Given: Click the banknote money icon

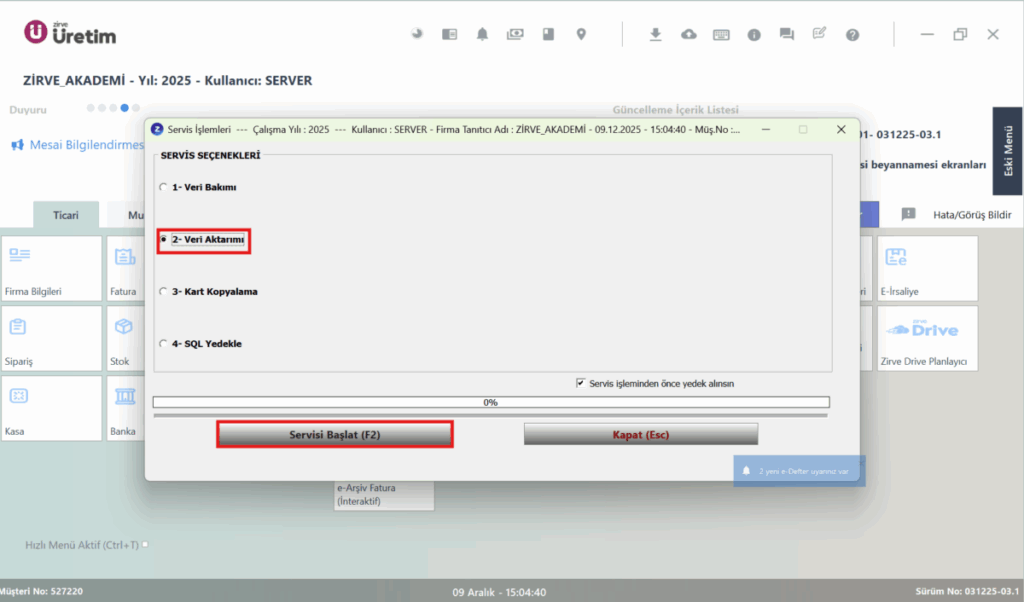Looking at the screenshot, I should pos(515,34).
